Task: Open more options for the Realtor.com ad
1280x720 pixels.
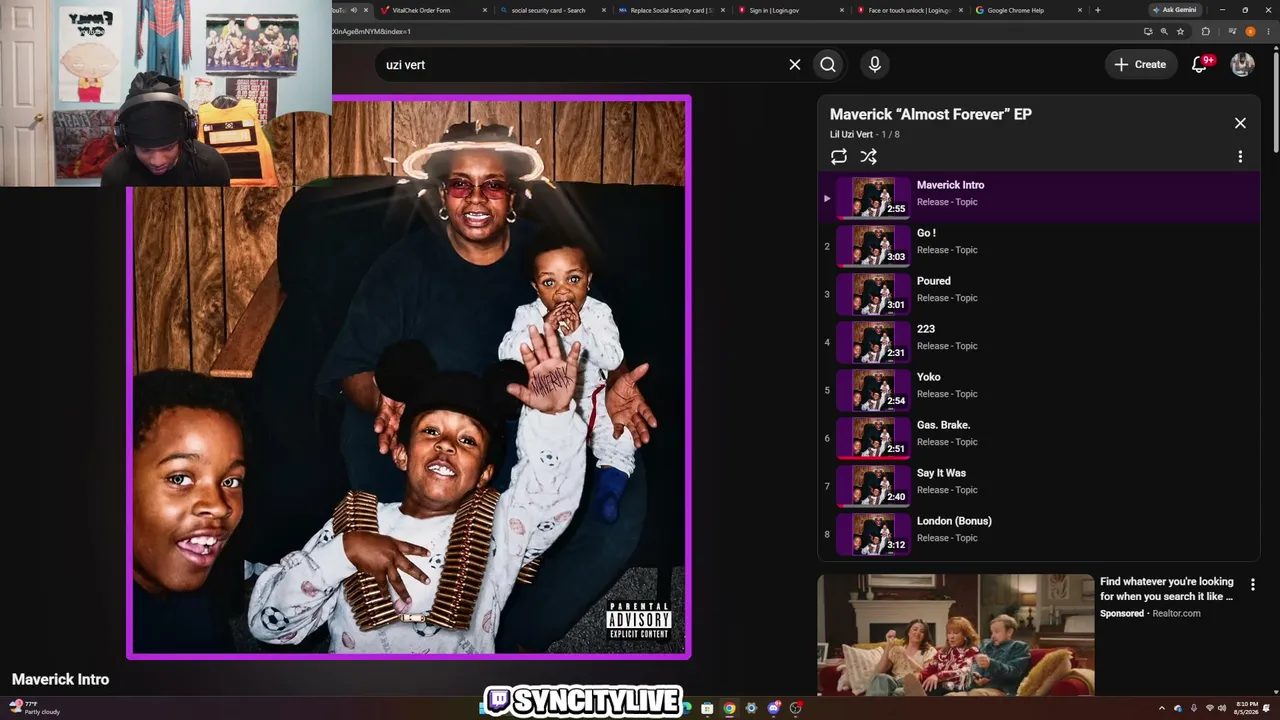Action: (1253, 584)
